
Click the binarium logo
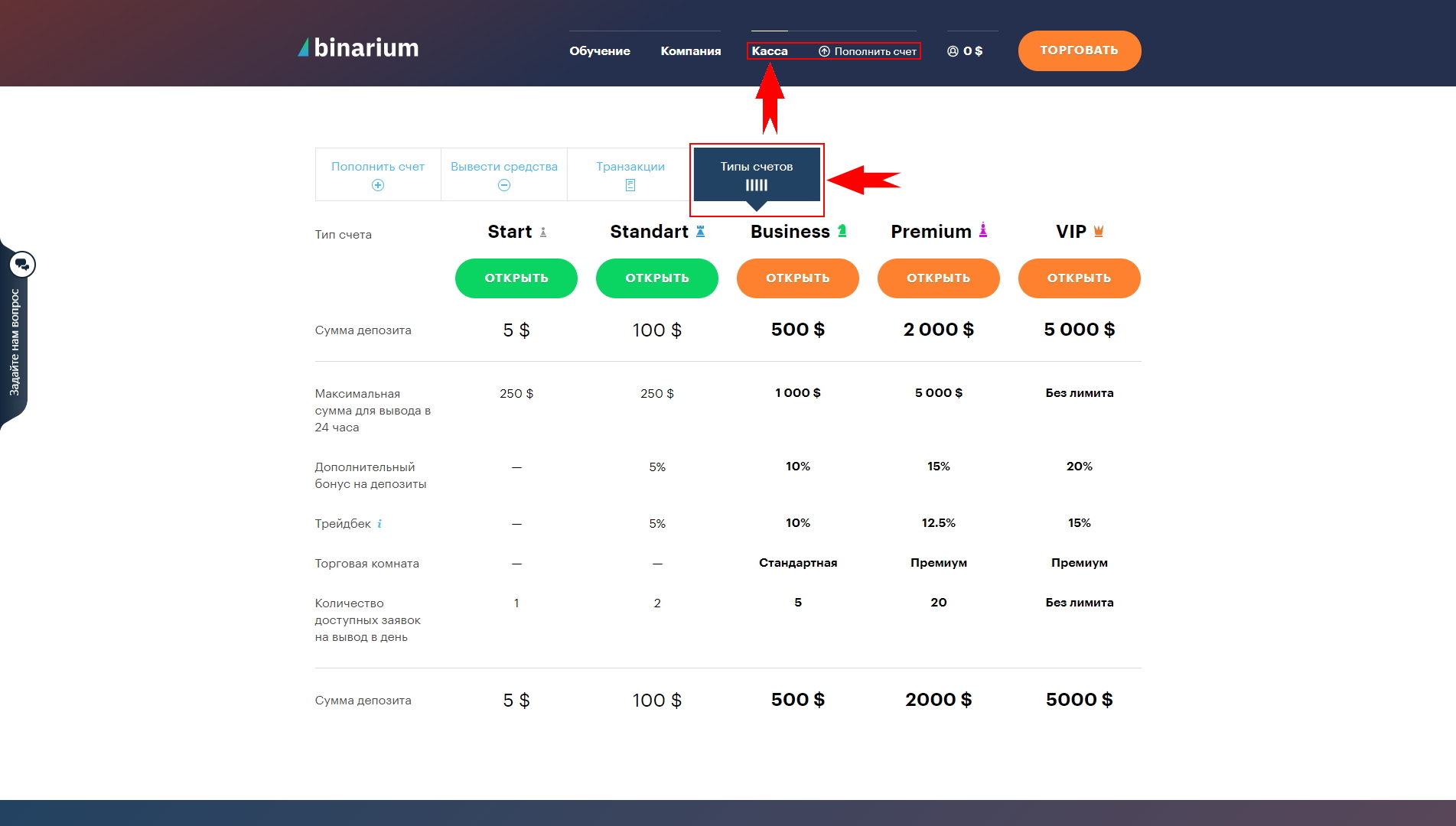click(358, 48)
